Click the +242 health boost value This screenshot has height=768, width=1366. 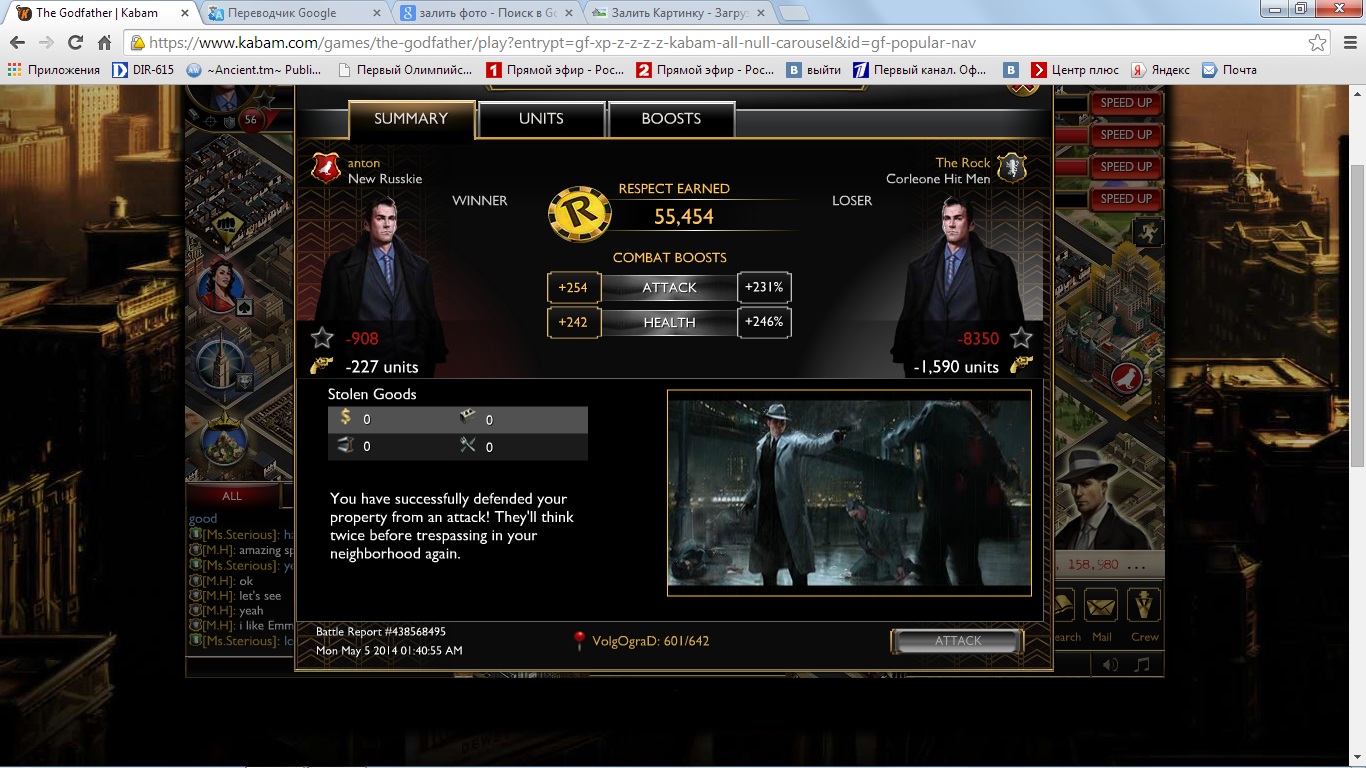(x=573, y=323)
